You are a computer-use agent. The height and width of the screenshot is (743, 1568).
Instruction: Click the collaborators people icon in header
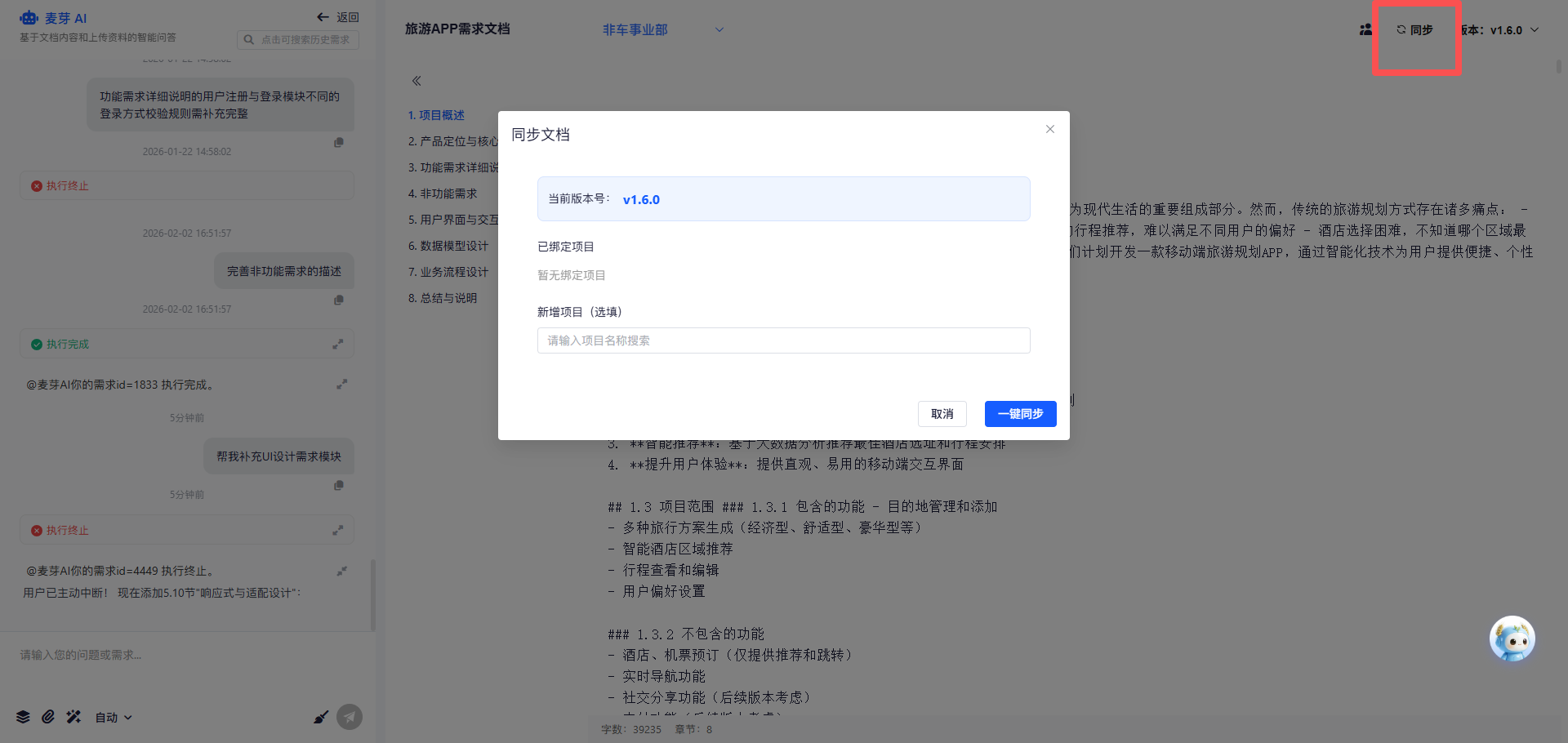(x=1365, y=29)
